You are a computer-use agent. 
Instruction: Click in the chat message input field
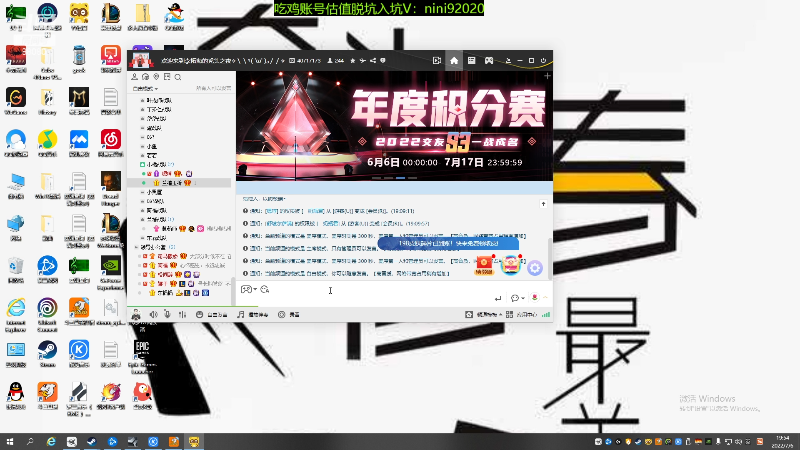[x=367, y=292]
